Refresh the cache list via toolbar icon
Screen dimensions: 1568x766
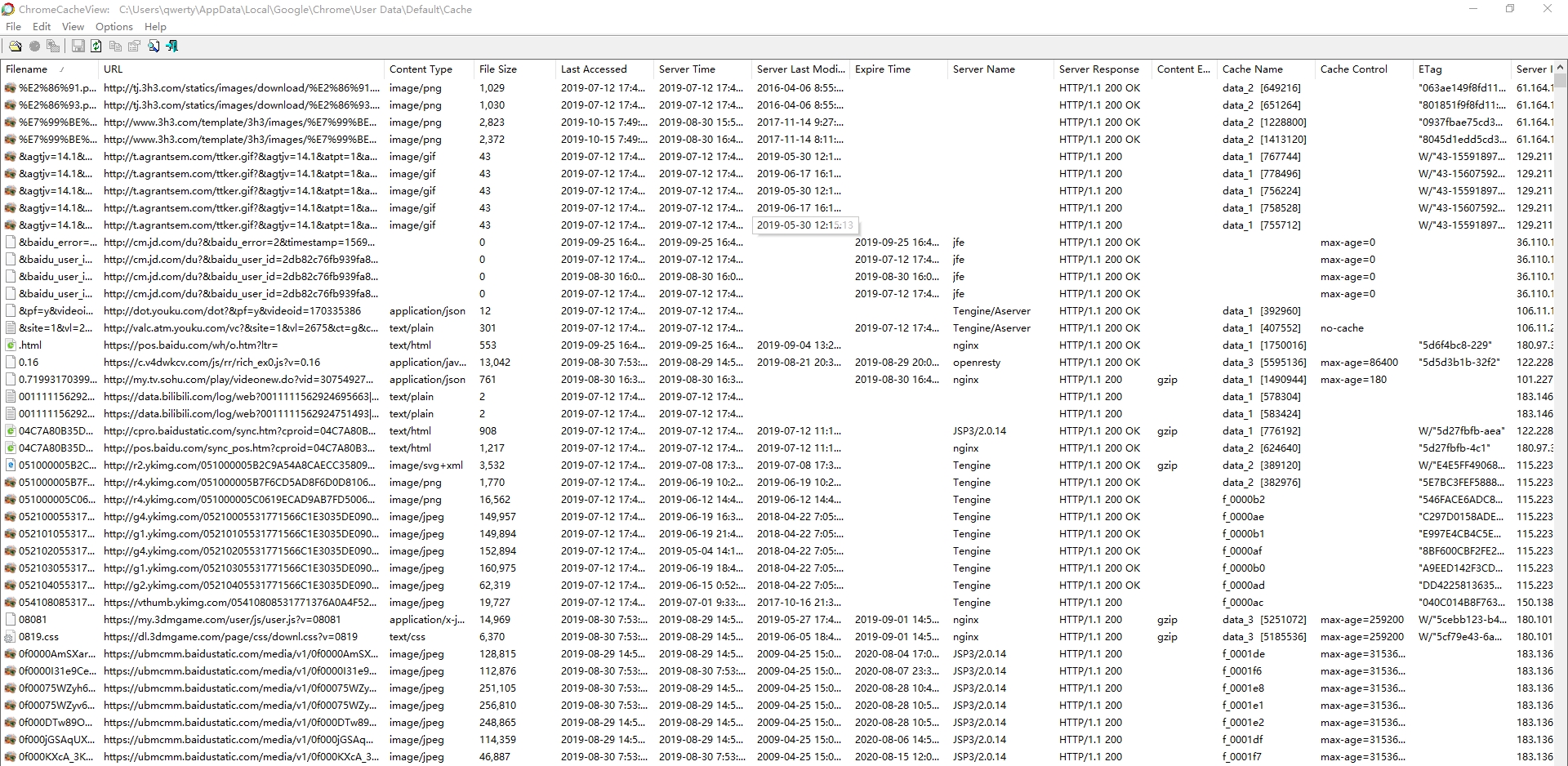(96, 47)
